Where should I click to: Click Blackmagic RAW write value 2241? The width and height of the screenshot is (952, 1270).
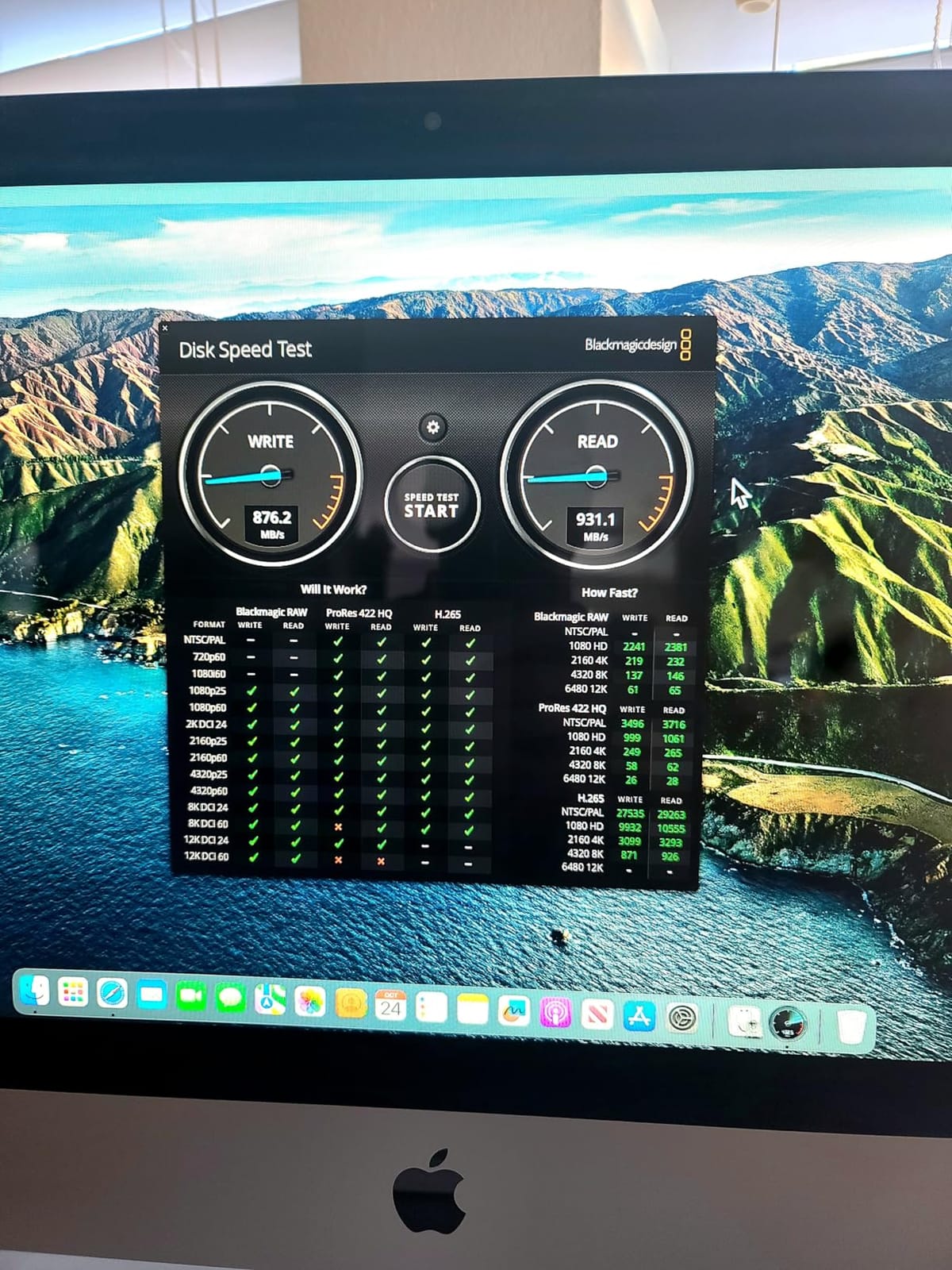(x=634, y=647)
